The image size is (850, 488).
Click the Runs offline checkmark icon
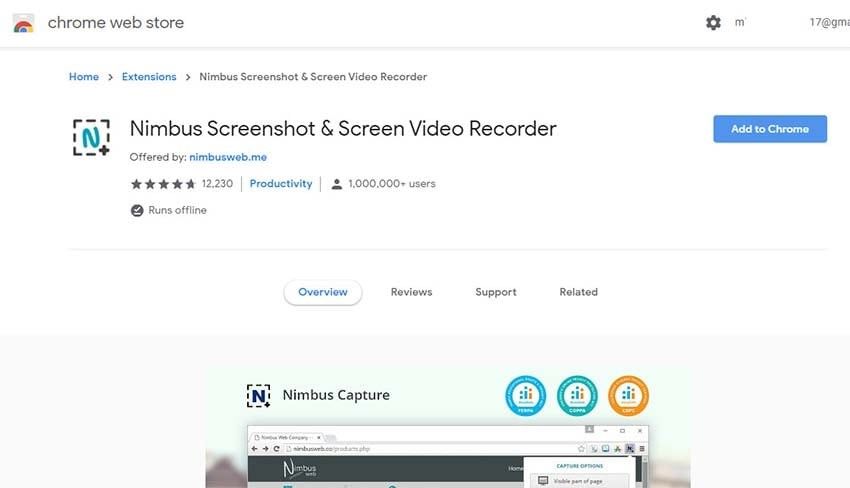(137, 210)
